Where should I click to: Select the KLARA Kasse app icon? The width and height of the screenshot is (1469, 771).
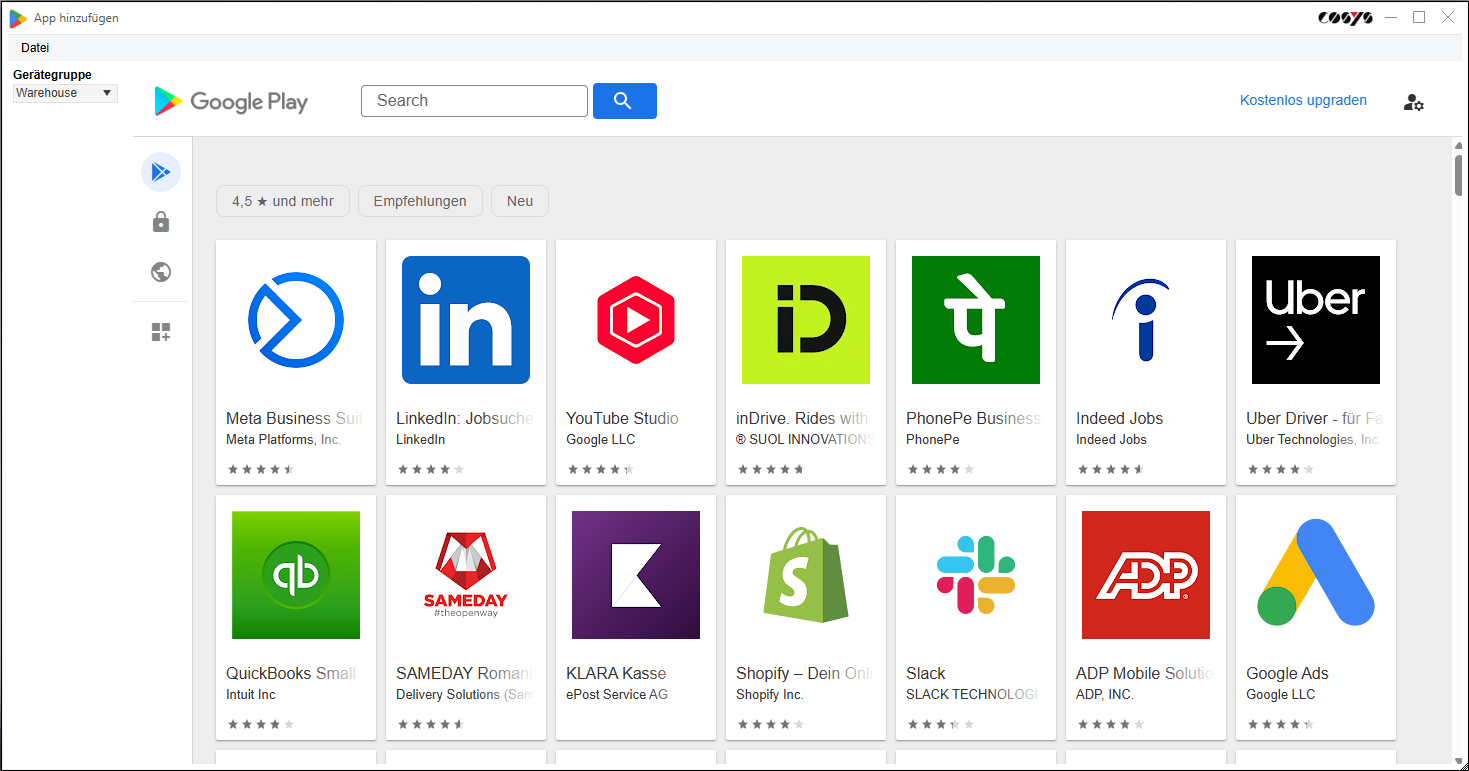(636, 575)
